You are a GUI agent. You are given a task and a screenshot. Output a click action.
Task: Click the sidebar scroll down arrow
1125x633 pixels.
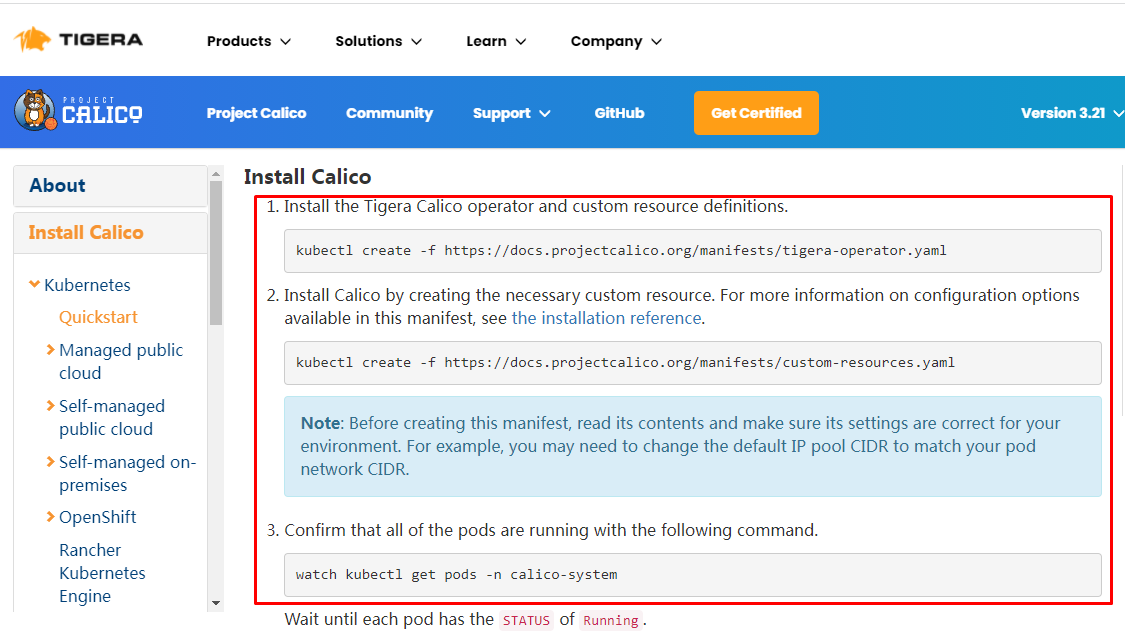[216, 603]
